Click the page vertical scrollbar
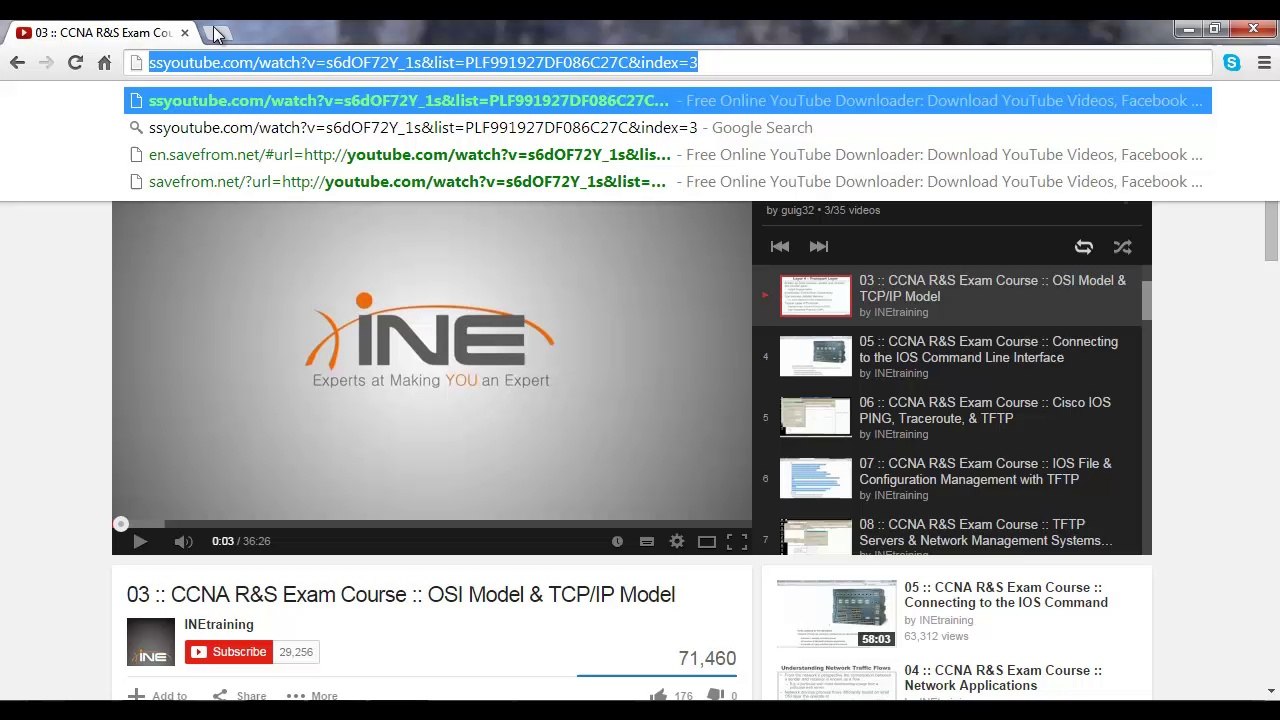1280x720 pixels. tap(1271, 232)
